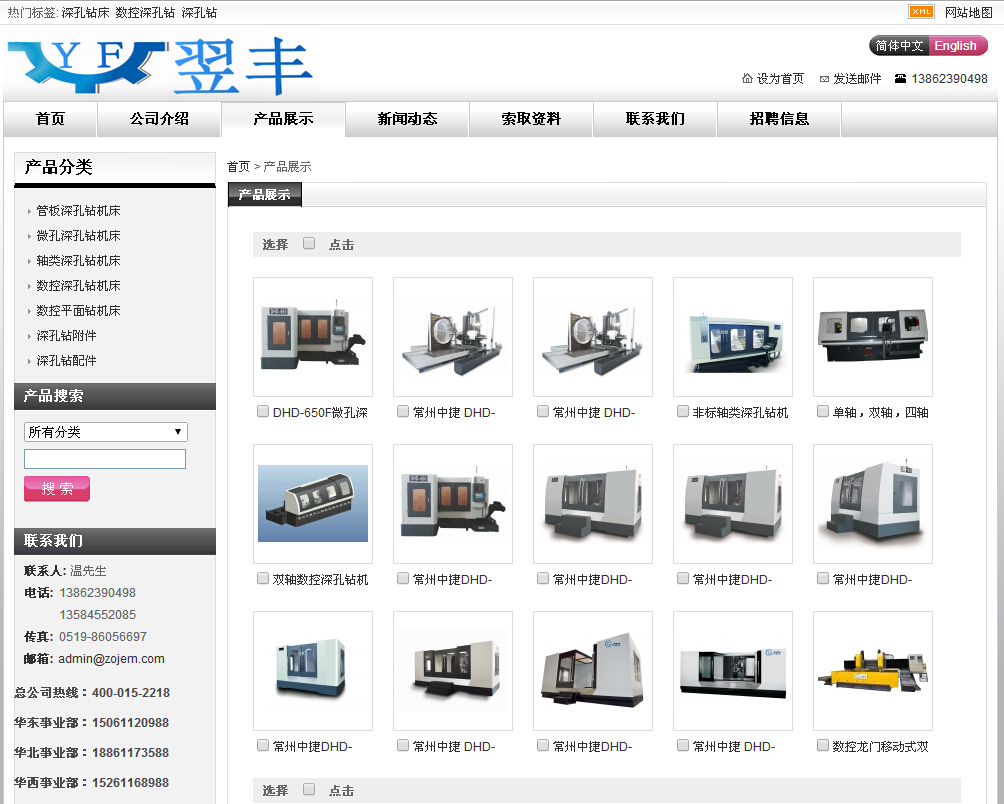Open 招聘信息 navigation item
The width and height of the screenshot is (1004, 804).
click(779, 119)
